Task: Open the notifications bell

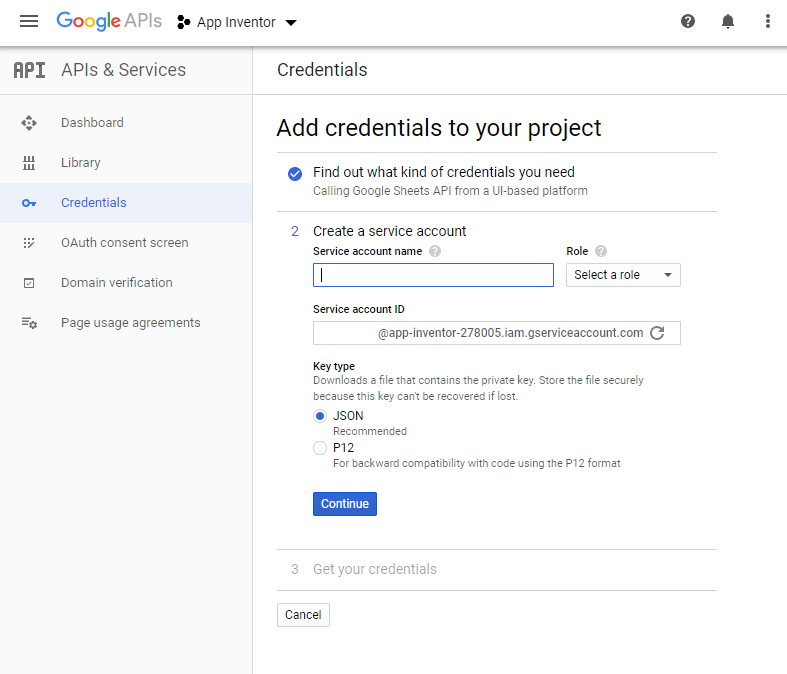Action: [728, 22]
